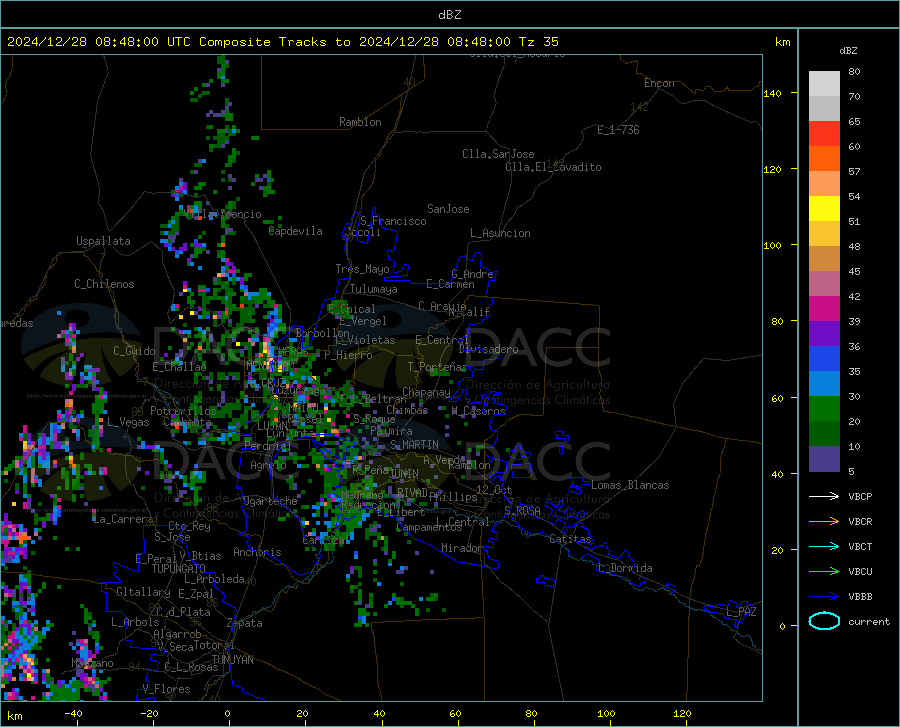Click the cyan 'current' ellipse symbol
Image resolution: width=900 pixels, height=727 pixels.
pos(824,621)
